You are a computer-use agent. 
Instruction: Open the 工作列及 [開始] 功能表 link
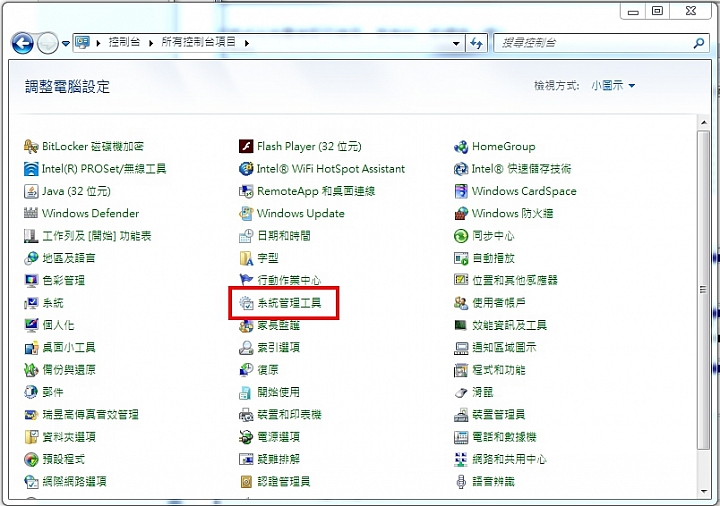pos(96,236)
